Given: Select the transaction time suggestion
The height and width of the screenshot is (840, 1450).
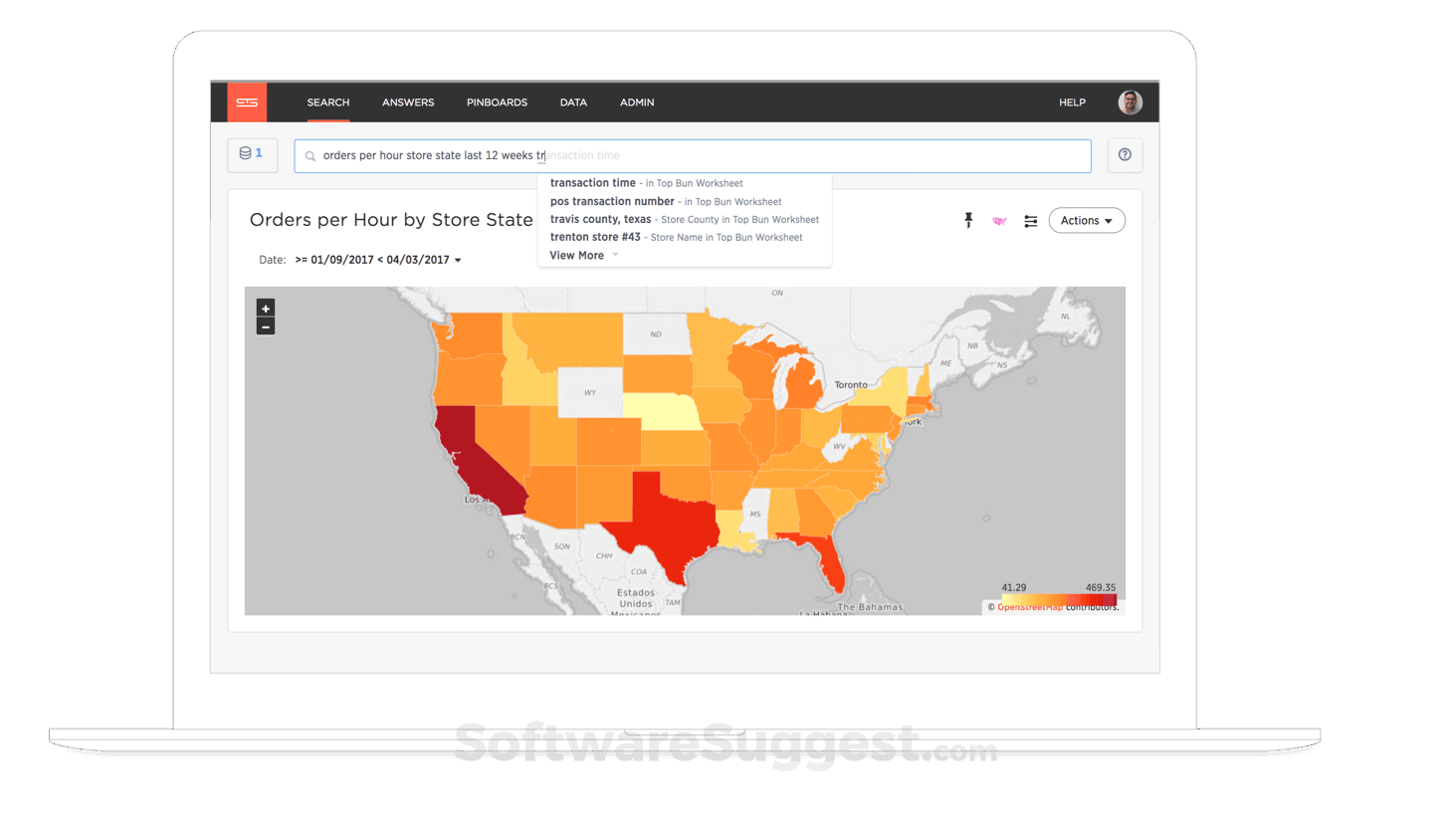Looking at the screenshot, I should [x=593, y=182].
